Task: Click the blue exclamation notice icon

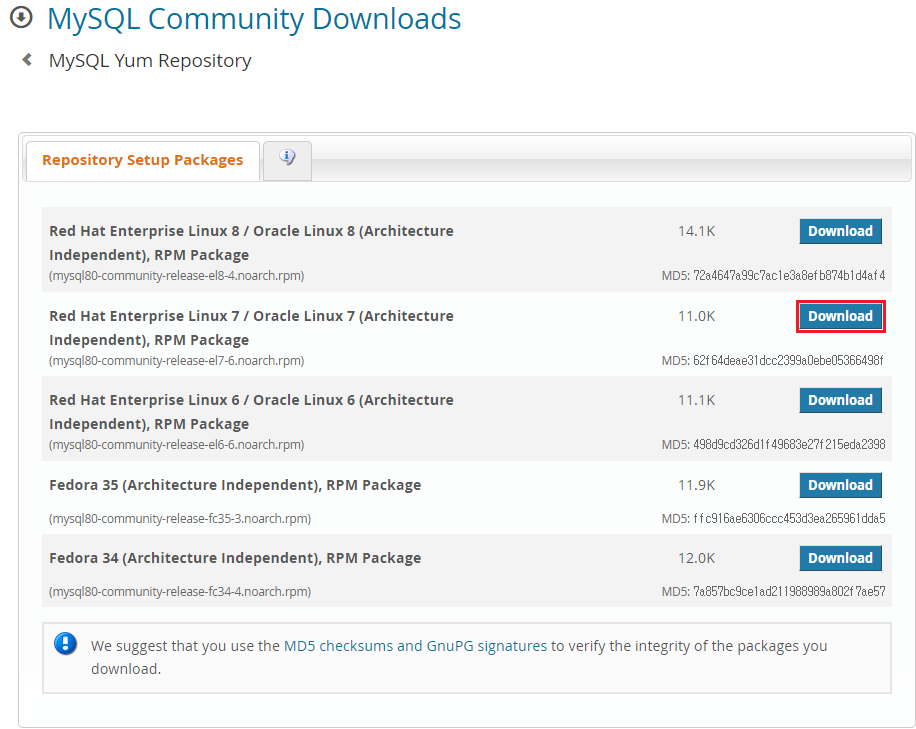Action: pyautogui.click(x=65, y=644)
